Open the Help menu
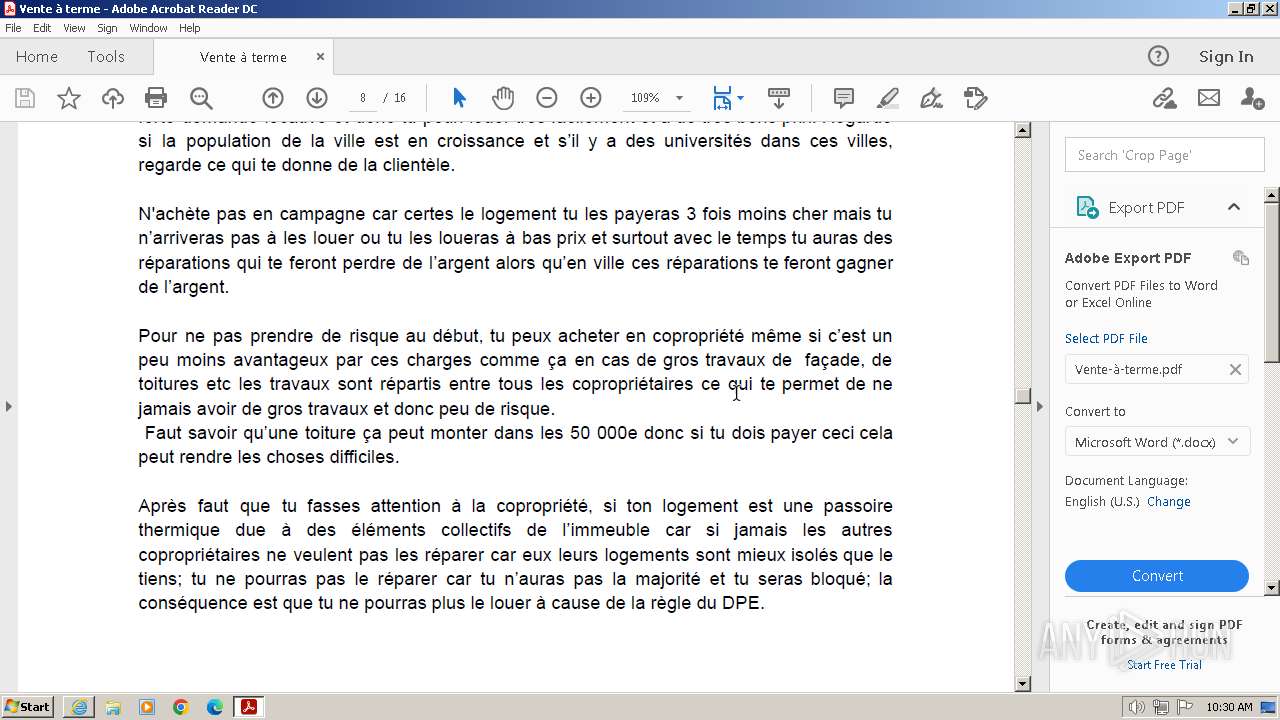The height and width of the screenshot is (720, 1280). pyautogui.click(x=190, y=28)
